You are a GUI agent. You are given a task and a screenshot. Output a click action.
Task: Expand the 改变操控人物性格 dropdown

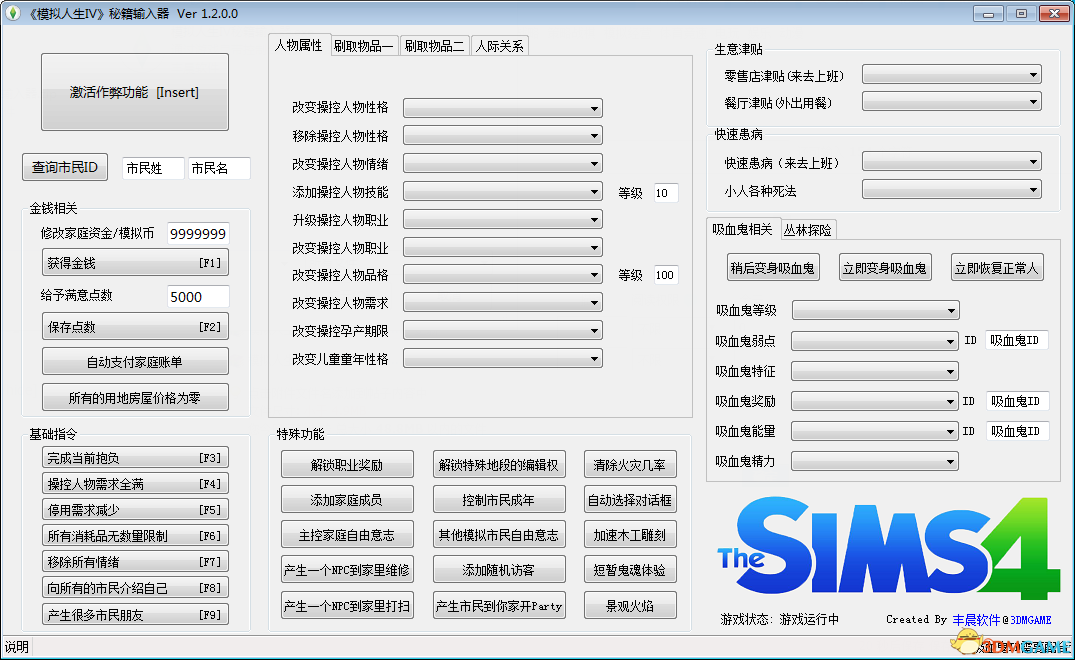[502, 108]
